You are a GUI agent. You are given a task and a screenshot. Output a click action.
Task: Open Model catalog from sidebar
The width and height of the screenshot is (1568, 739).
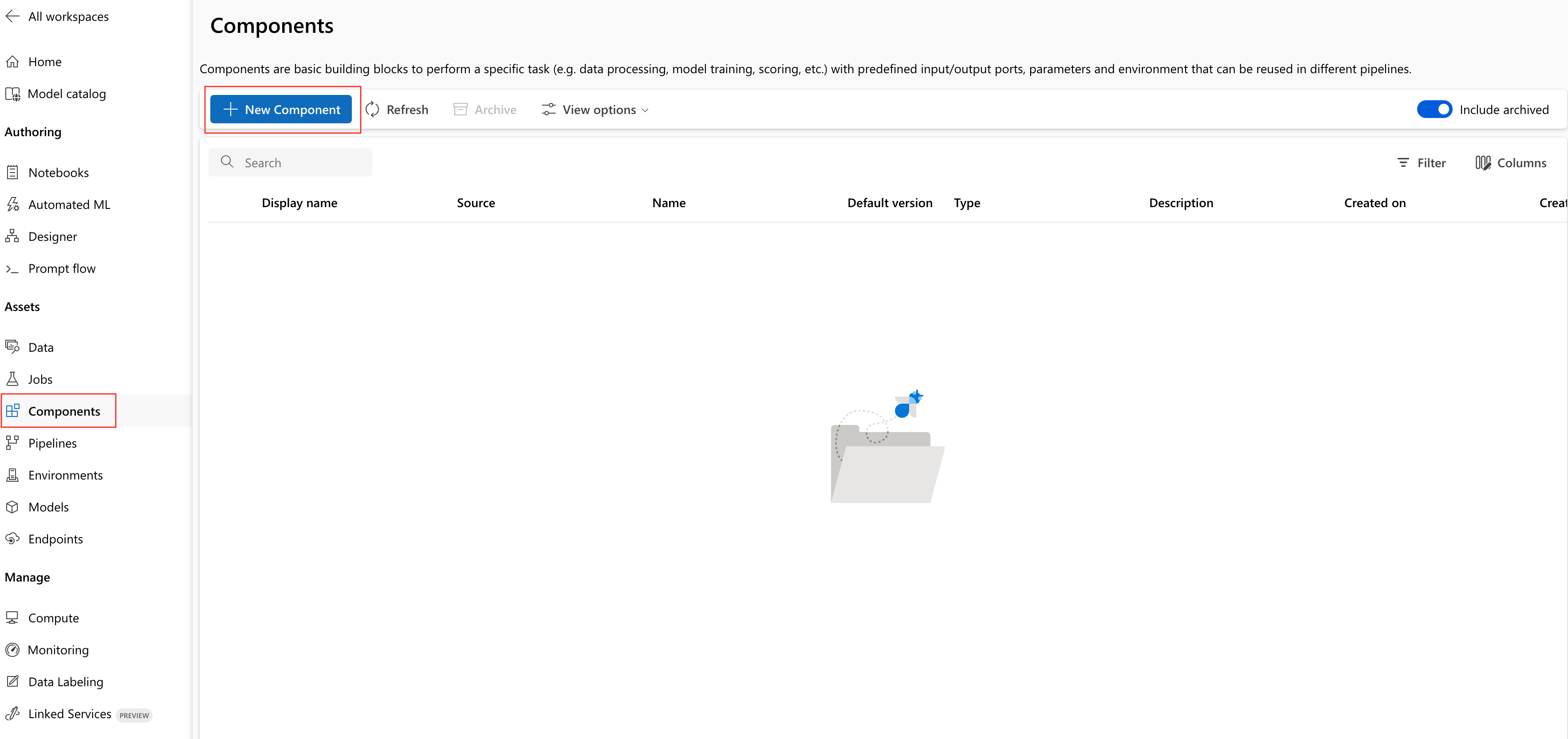coord(67,94)
